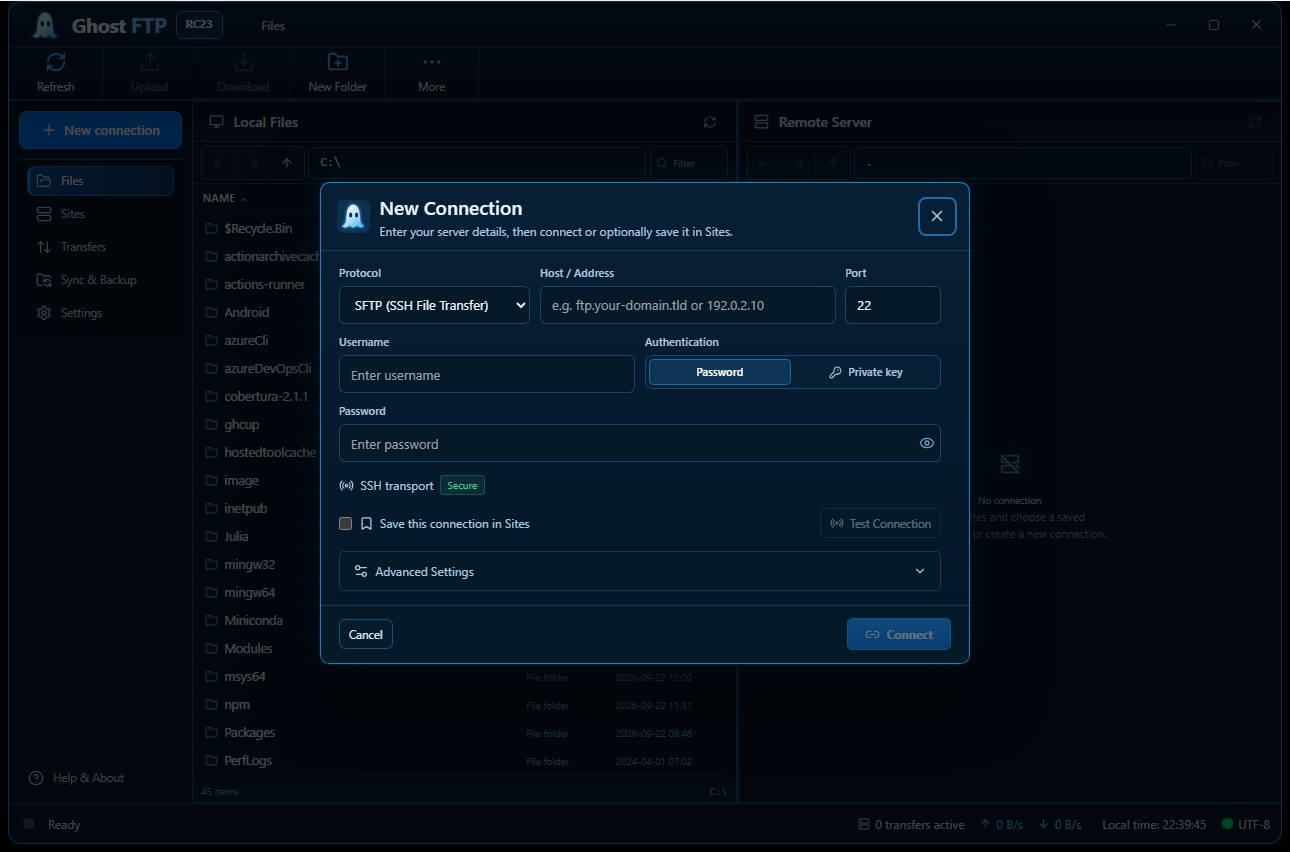1290x852 pixels.
Task: Open Files section in sidebar
Action: [x=101, y=181]
